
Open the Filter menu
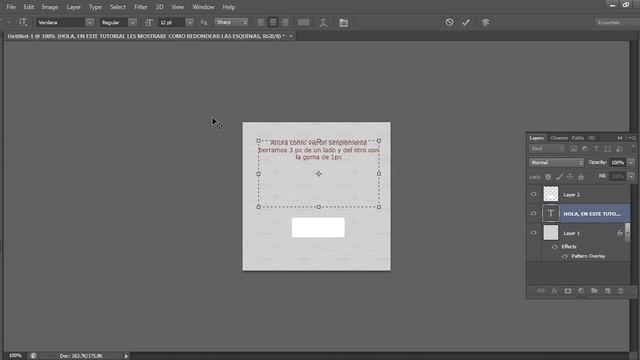(x=141, y=7)
